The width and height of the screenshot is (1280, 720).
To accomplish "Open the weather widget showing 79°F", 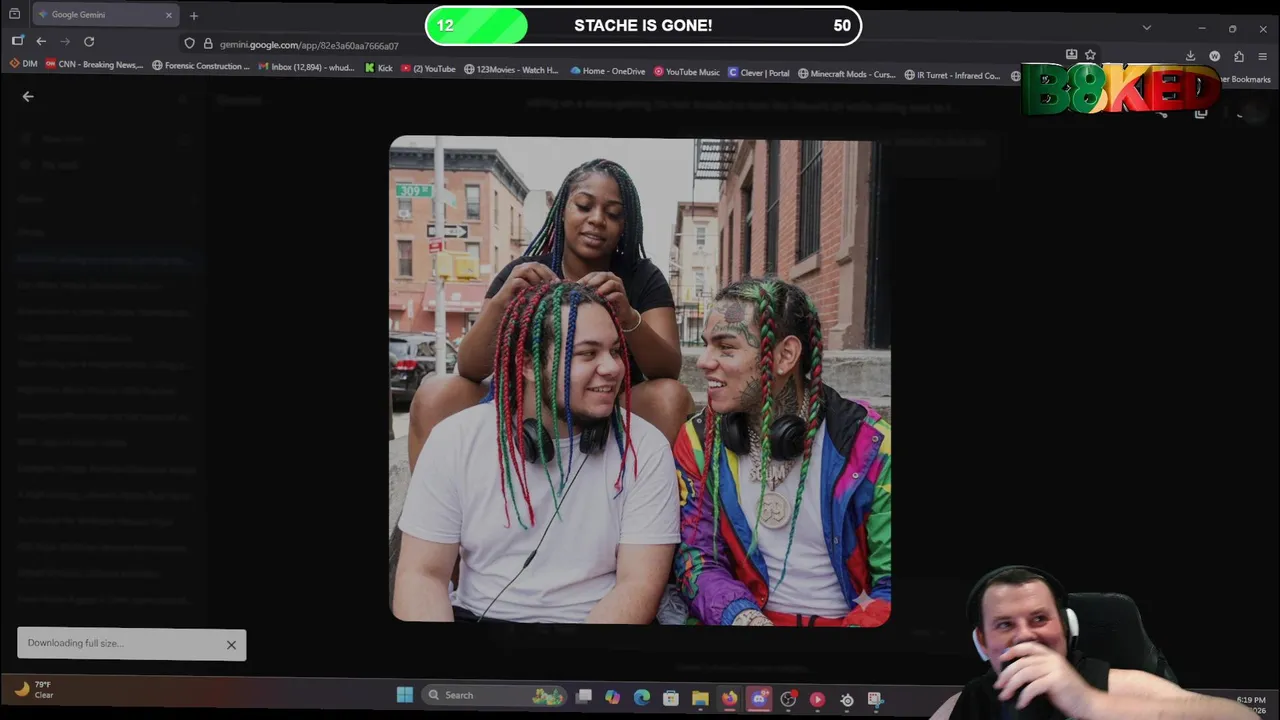I will point(34,689).
